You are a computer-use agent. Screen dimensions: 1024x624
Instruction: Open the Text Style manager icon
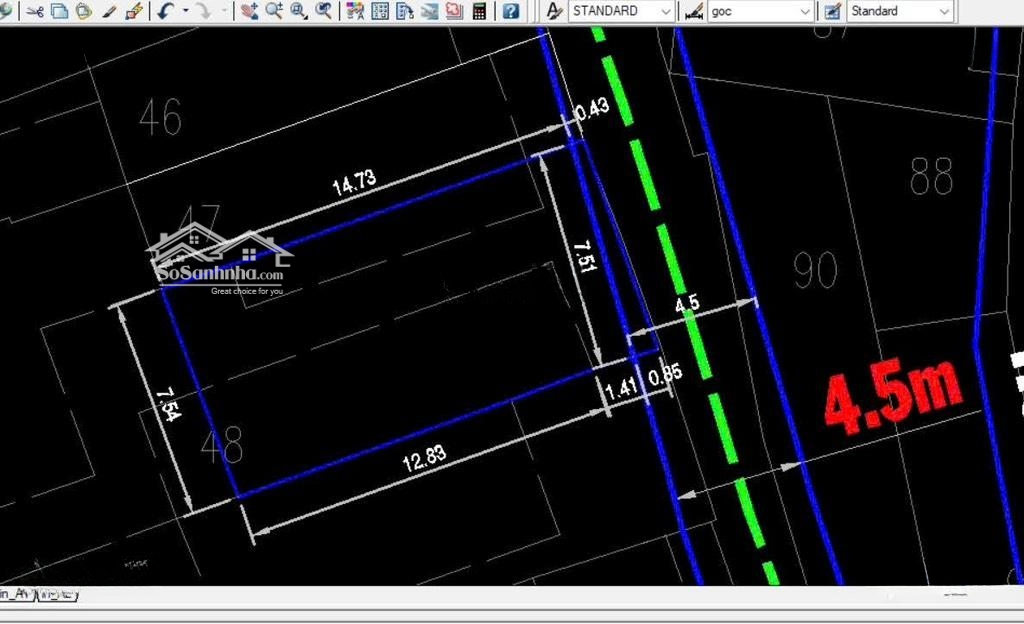tap(555, 11)
